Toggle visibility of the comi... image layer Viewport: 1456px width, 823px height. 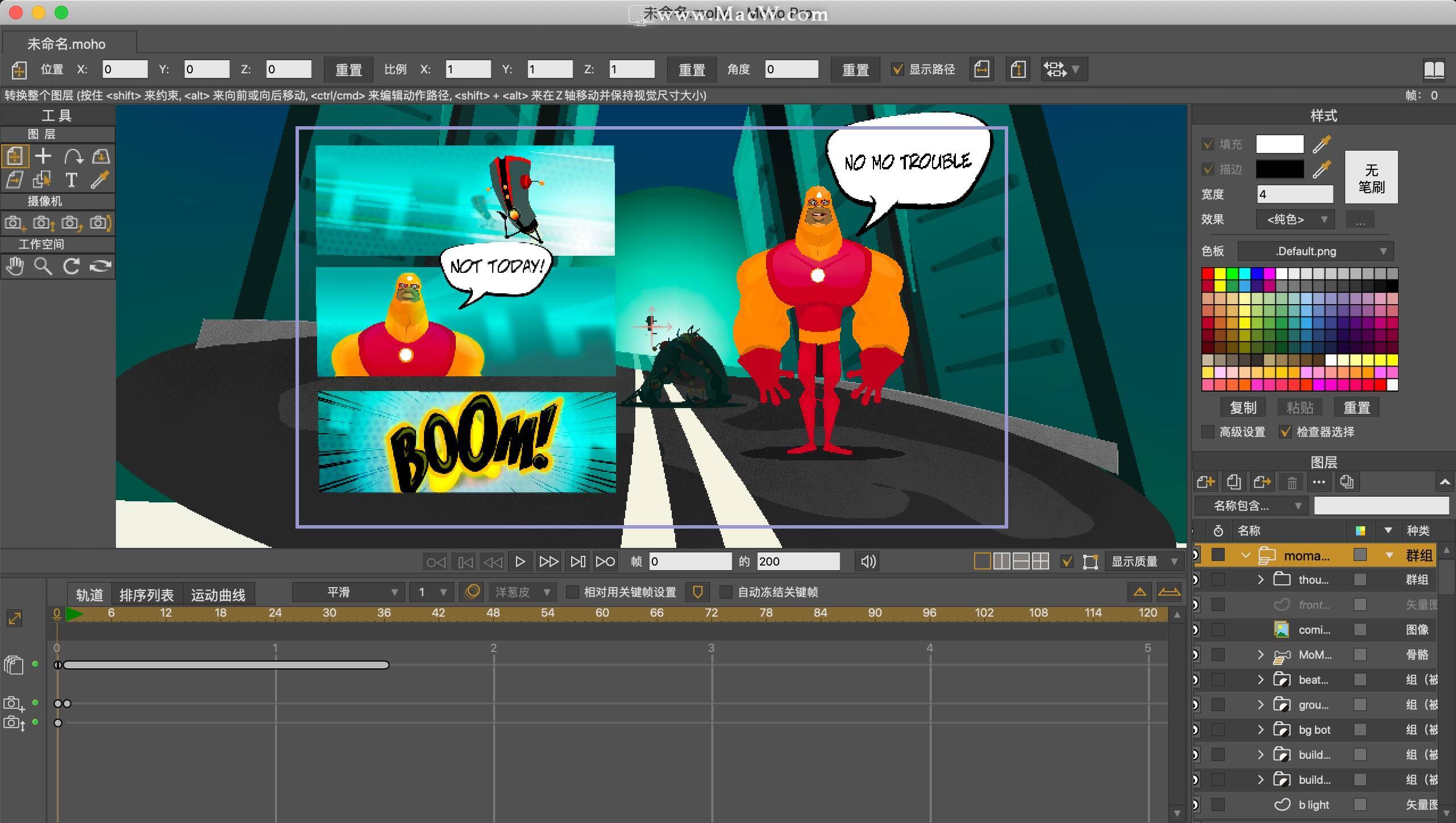[x=1196, y=630]
